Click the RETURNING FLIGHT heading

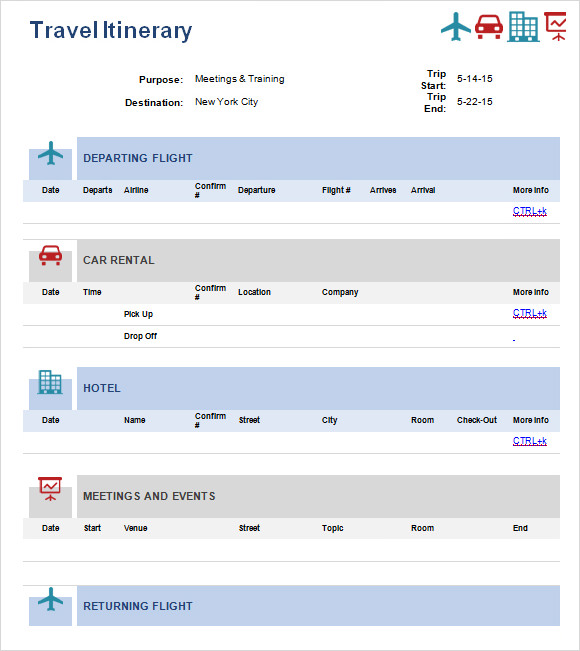(138, 606)
